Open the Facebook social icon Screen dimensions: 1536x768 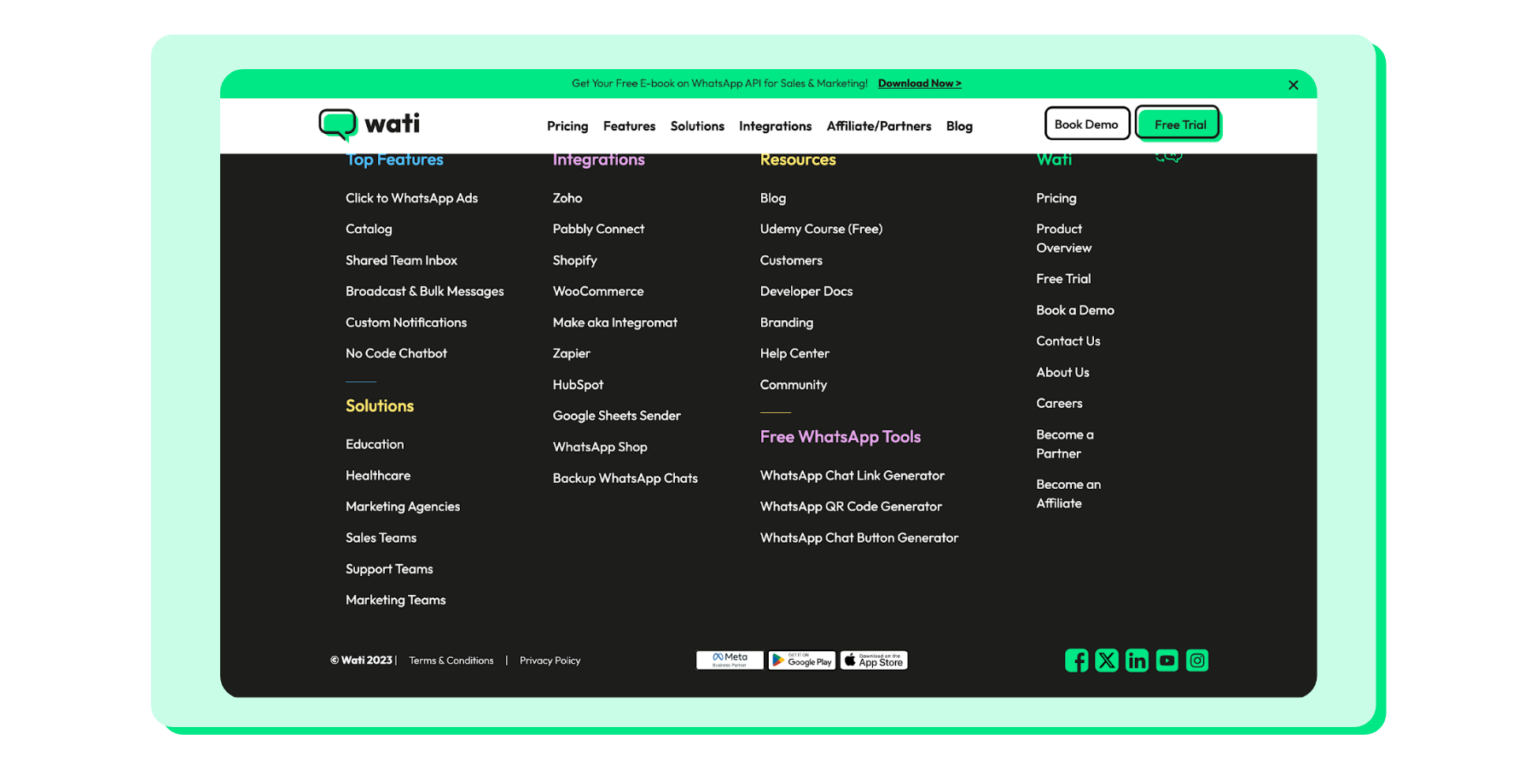(1076, 660)
